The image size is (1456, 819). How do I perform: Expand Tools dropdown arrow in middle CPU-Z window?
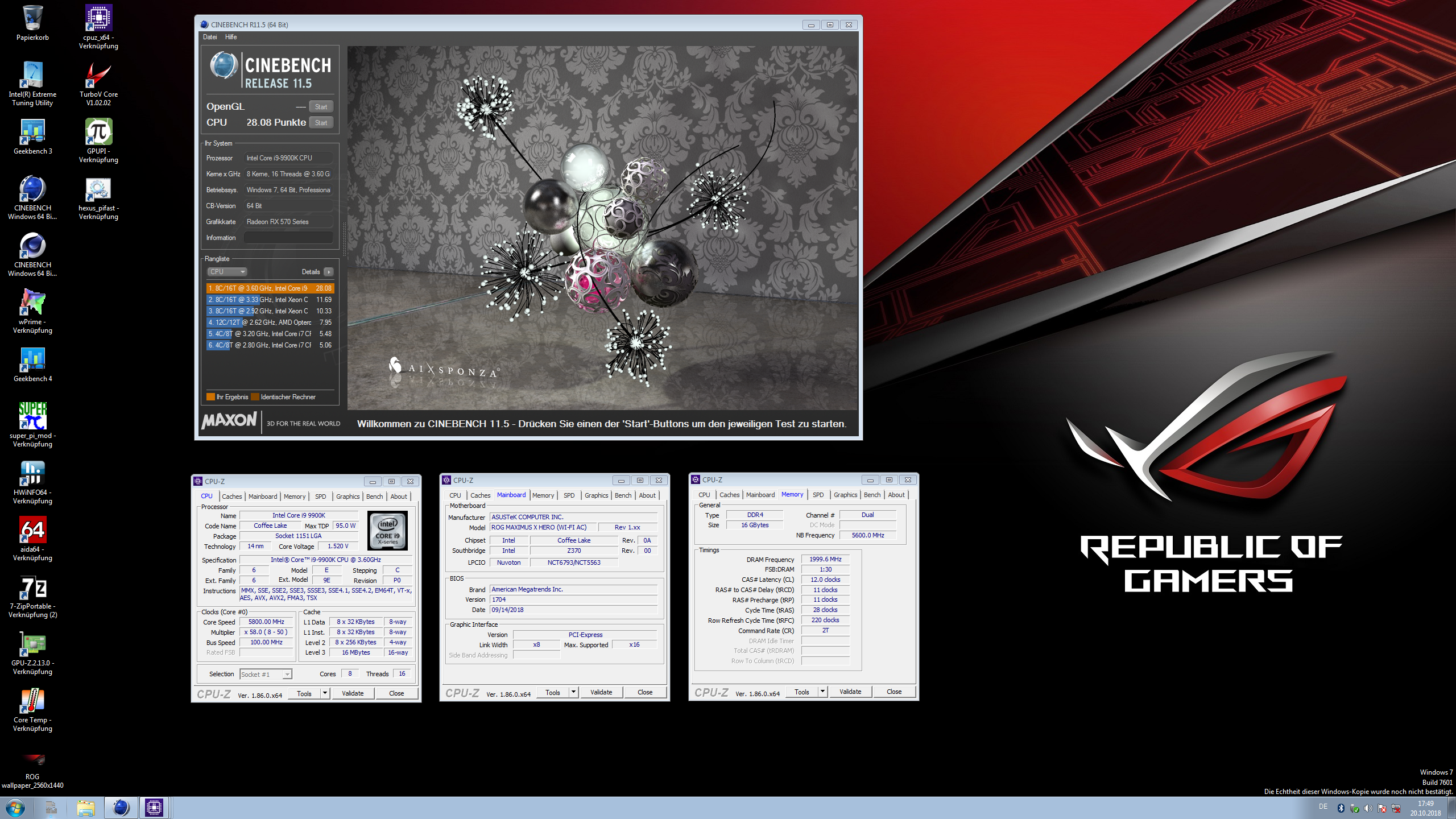pyautogui.click(x=574, y=692)
